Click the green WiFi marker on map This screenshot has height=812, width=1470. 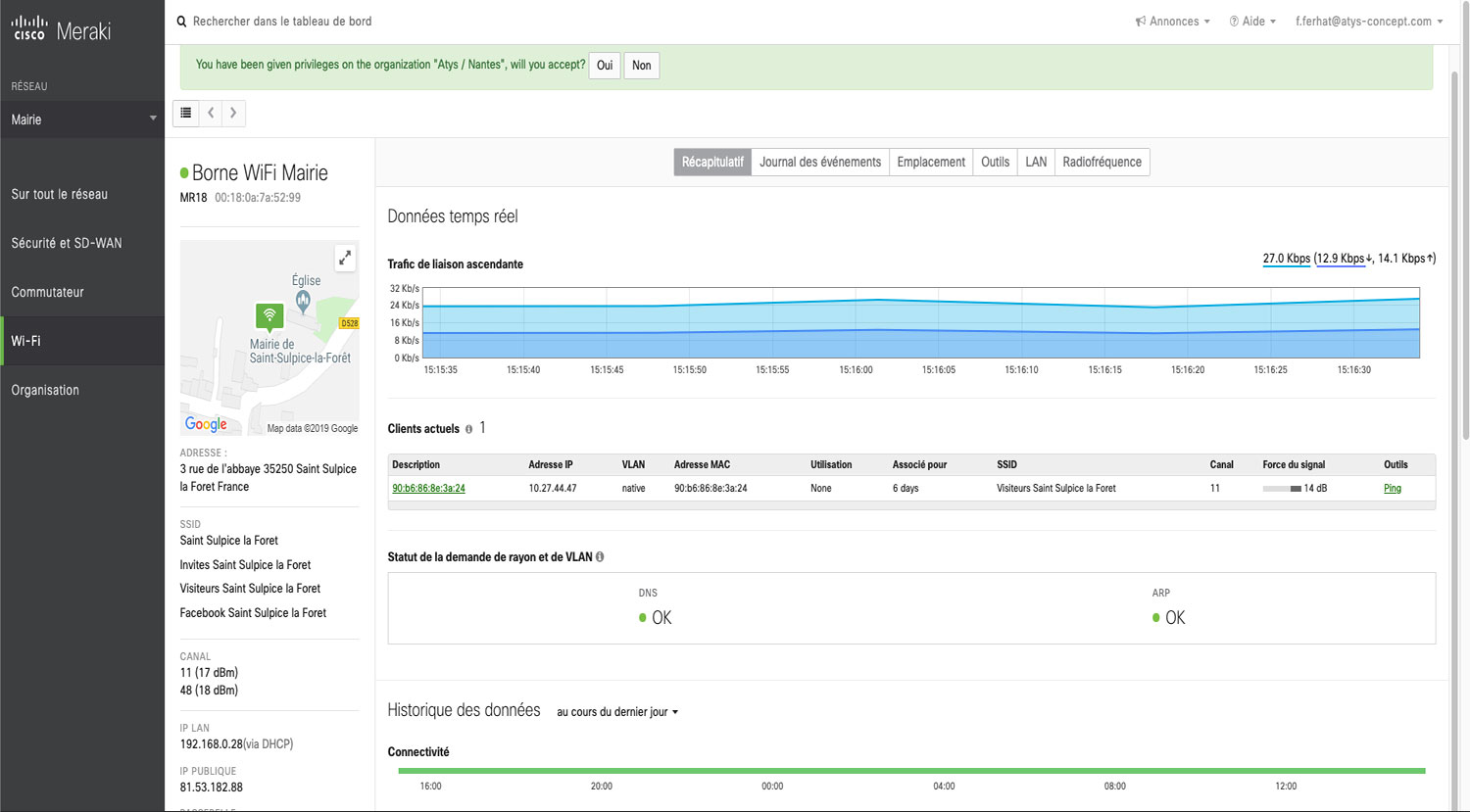coord(269,316)
